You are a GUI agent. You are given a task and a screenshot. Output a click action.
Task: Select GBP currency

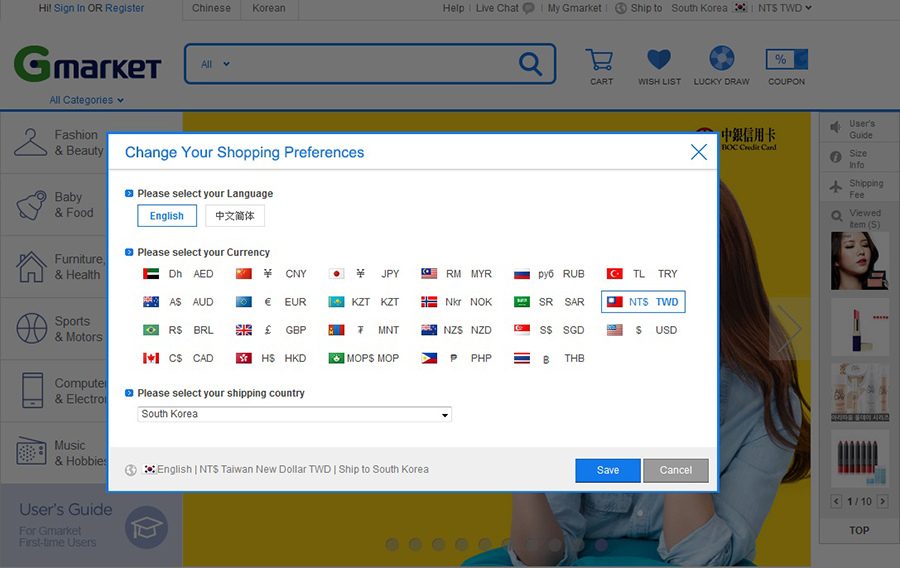[271, 330]
